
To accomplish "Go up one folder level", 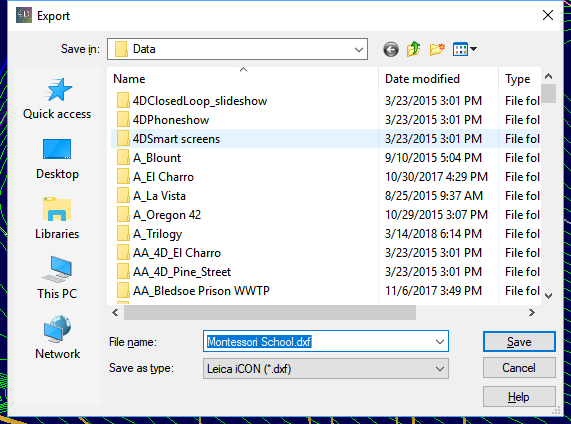I will coord(414,49).
